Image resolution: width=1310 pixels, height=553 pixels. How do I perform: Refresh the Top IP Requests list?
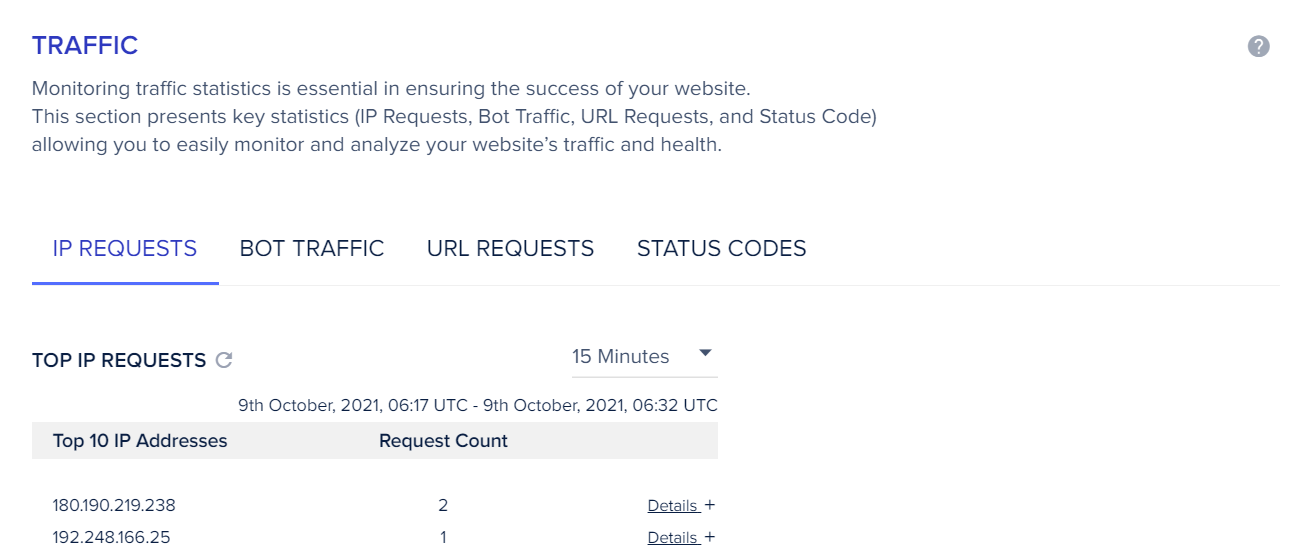pyautogui.click(x=225, y=360)
